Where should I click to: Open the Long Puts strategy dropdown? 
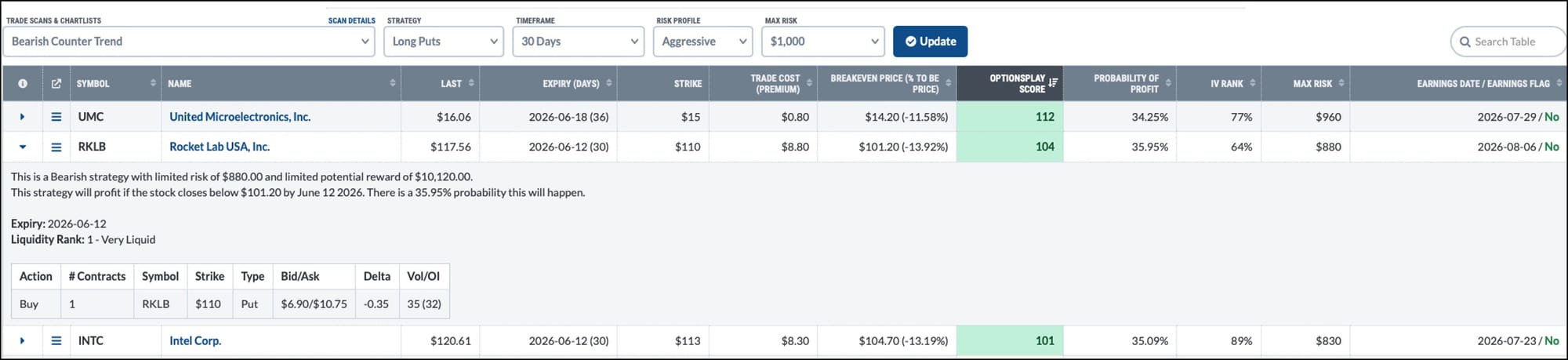443,42
